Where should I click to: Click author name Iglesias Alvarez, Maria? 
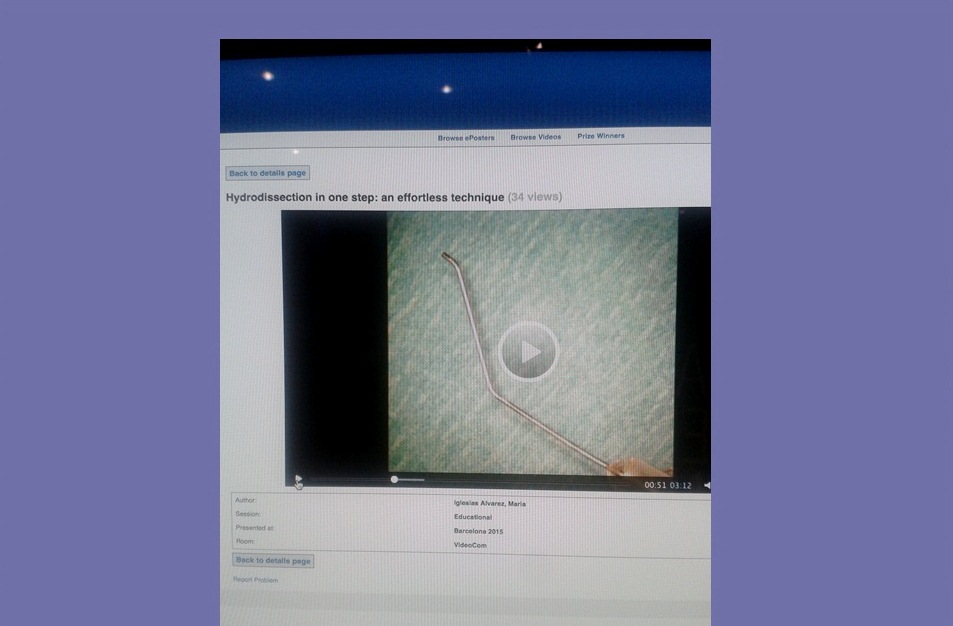[x=490, y=503]
